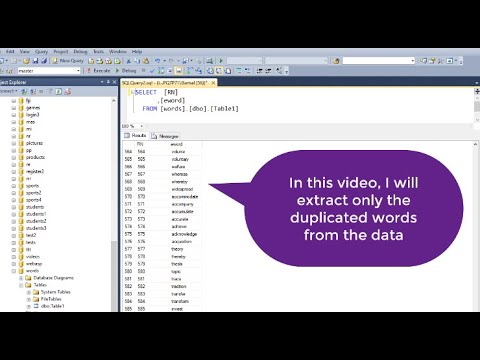
Task: Open the Connect dropdown in Object Explorer
Action: tap(9, 91)
